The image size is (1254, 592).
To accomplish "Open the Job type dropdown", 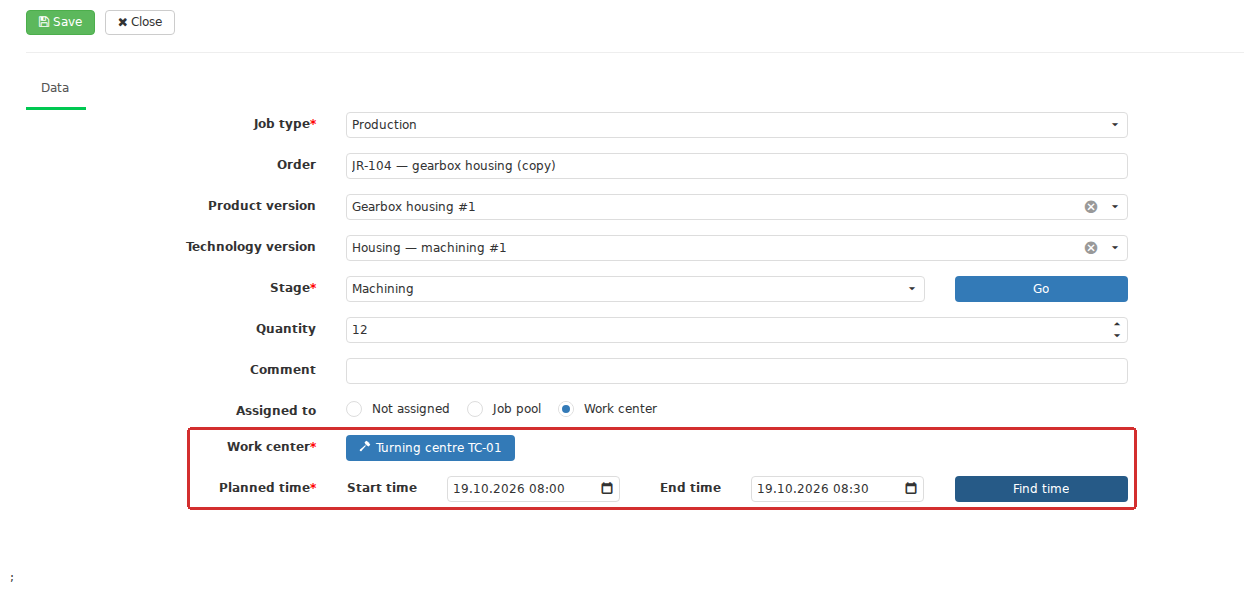I will [736, 125].
